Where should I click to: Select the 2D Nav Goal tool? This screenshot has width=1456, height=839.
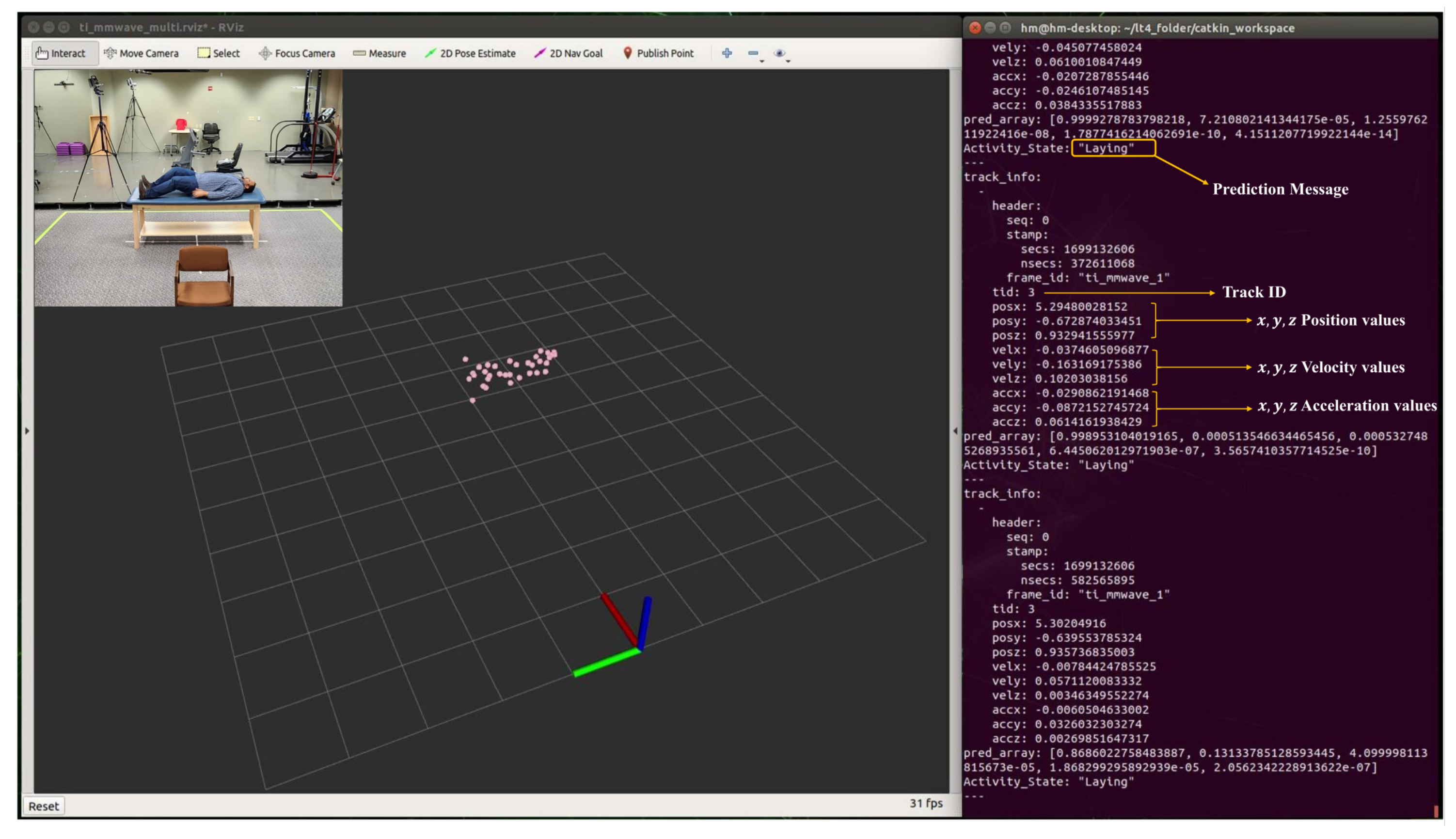pos(568,53)
